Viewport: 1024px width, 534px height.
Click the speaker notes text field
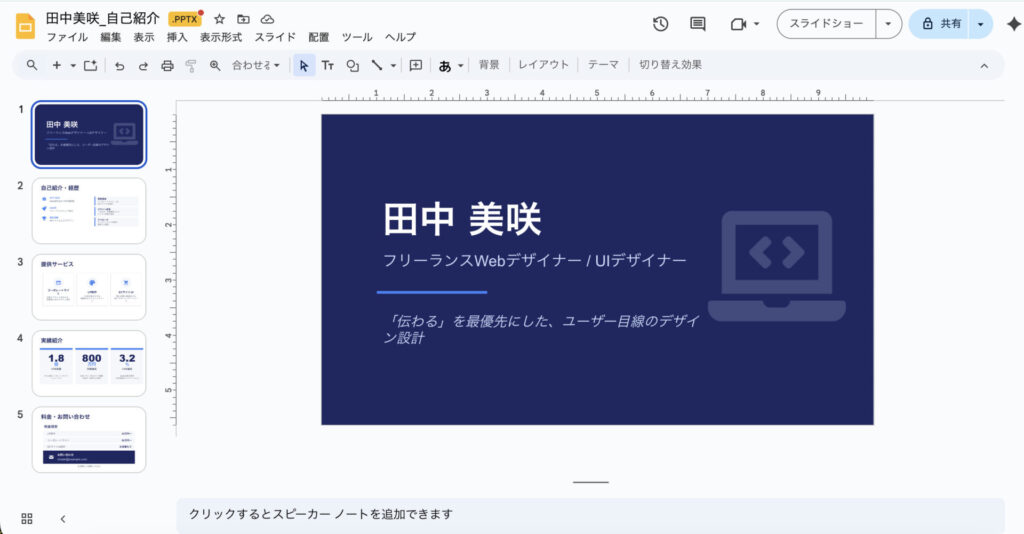coord(590,514)
